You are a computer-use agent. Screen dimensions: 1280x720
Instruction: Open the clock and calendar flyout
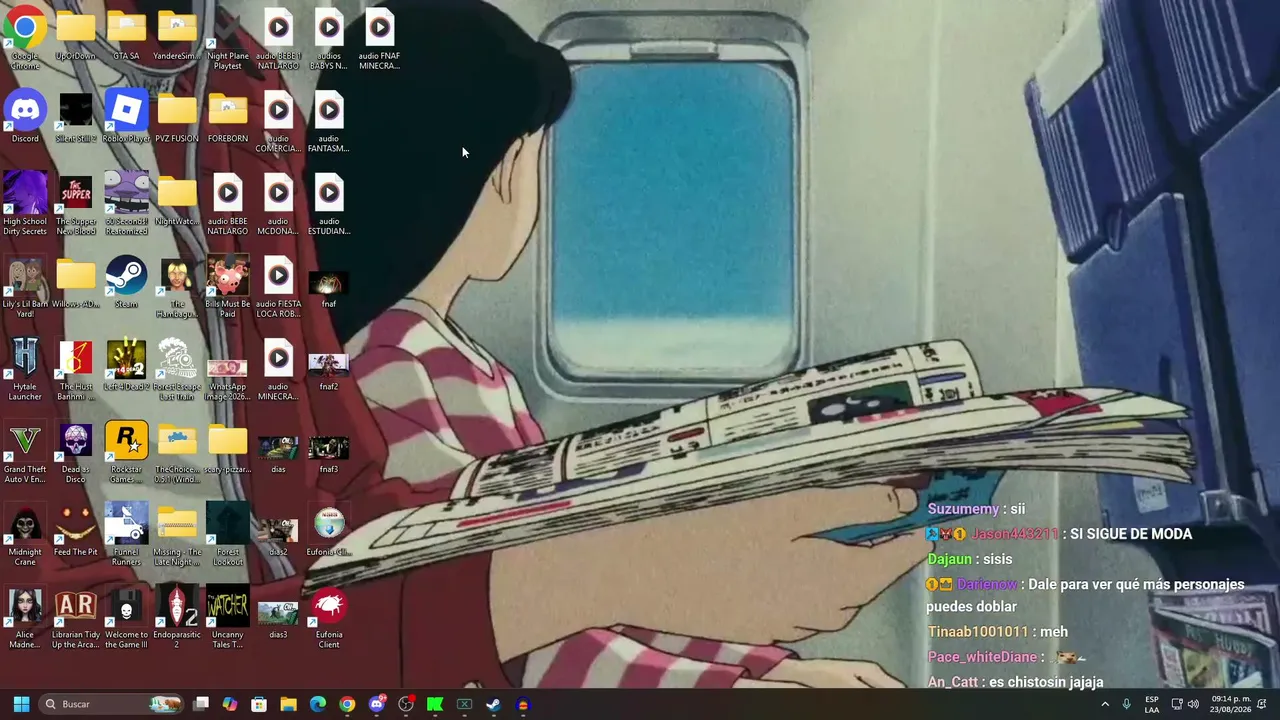point(1231,704)
